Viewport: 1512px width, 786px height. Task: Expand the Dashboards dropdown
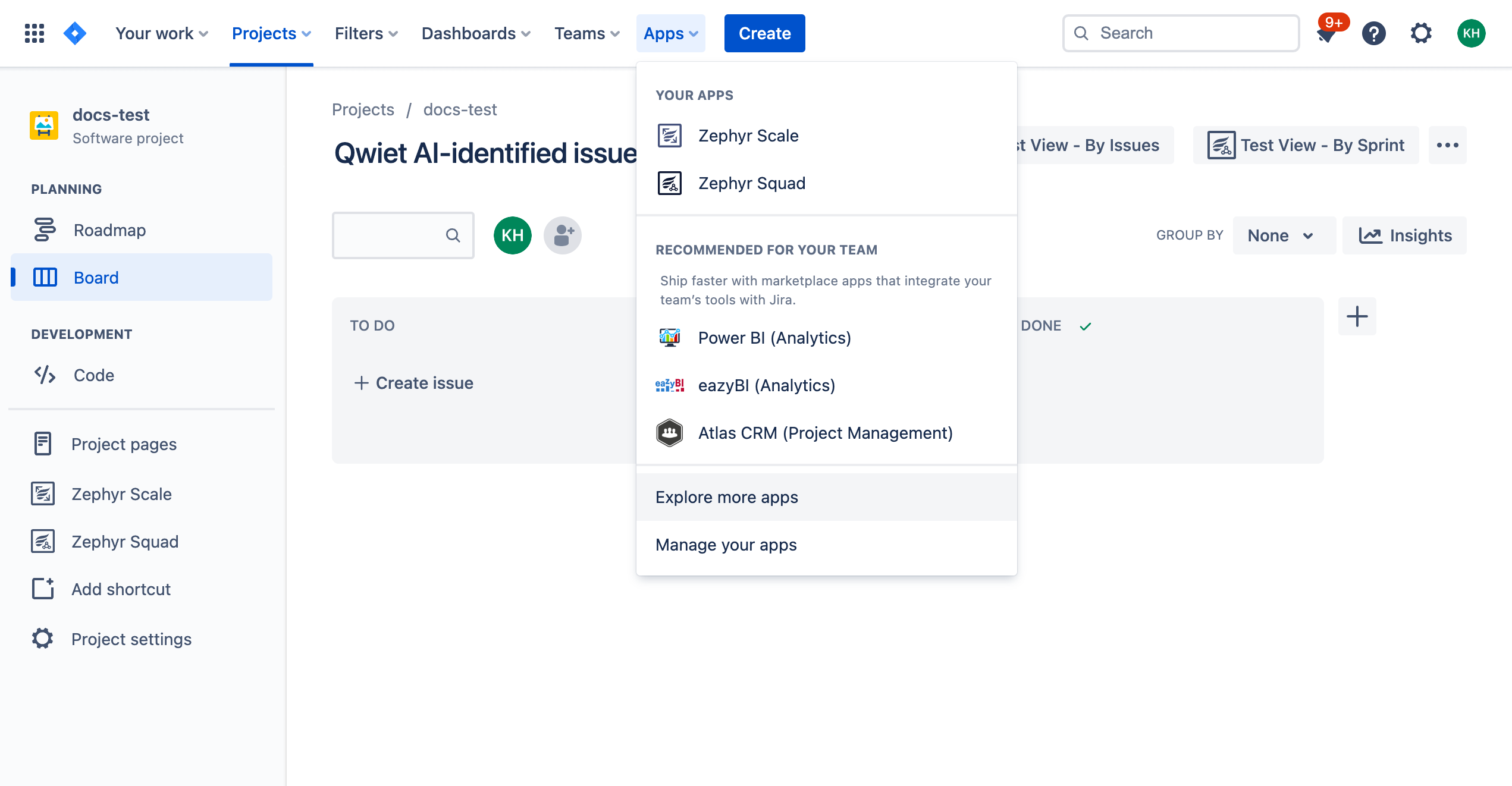476,33
